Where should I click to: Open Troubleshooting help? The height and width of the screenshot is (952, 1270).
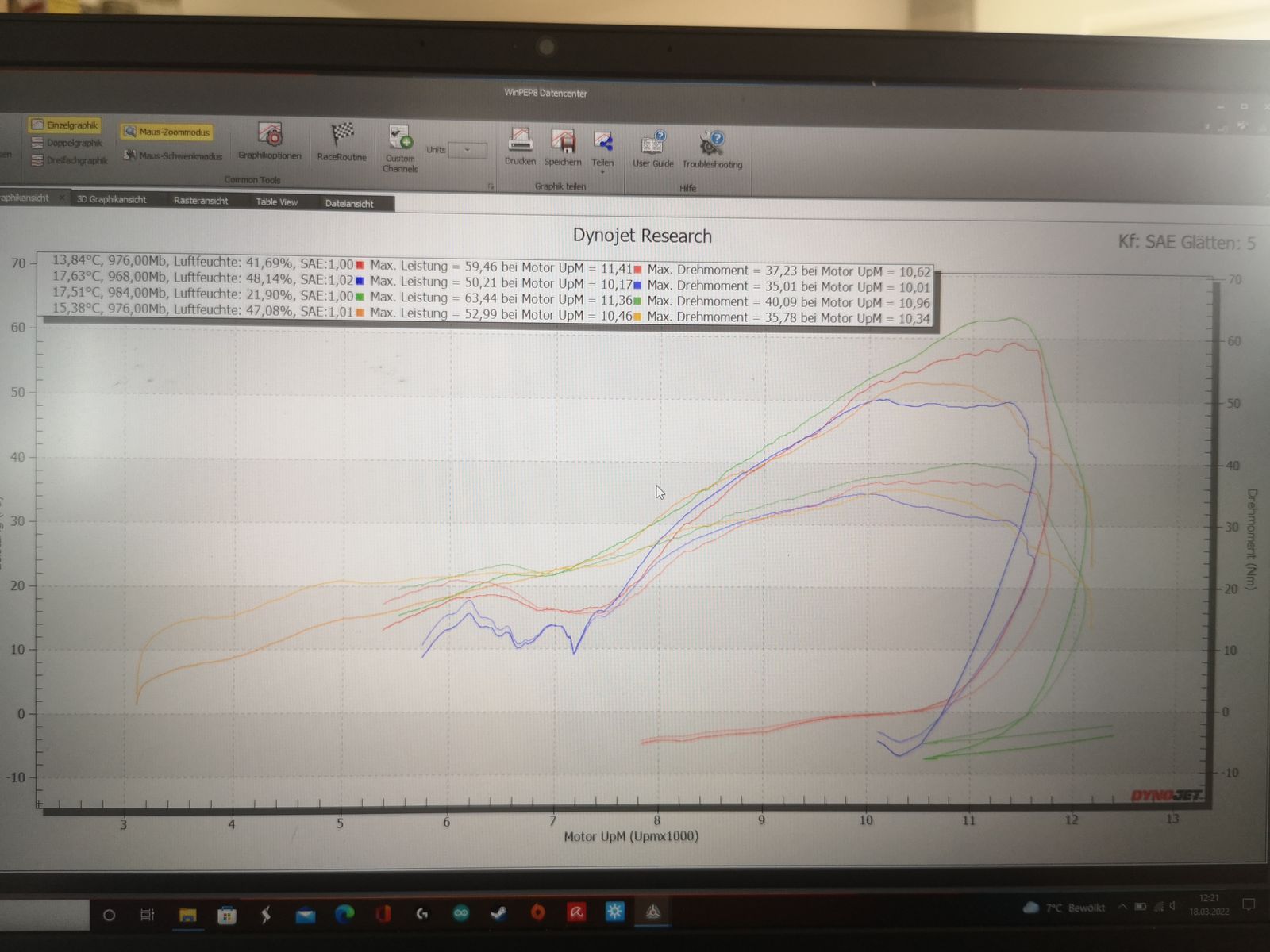(712, 150)
